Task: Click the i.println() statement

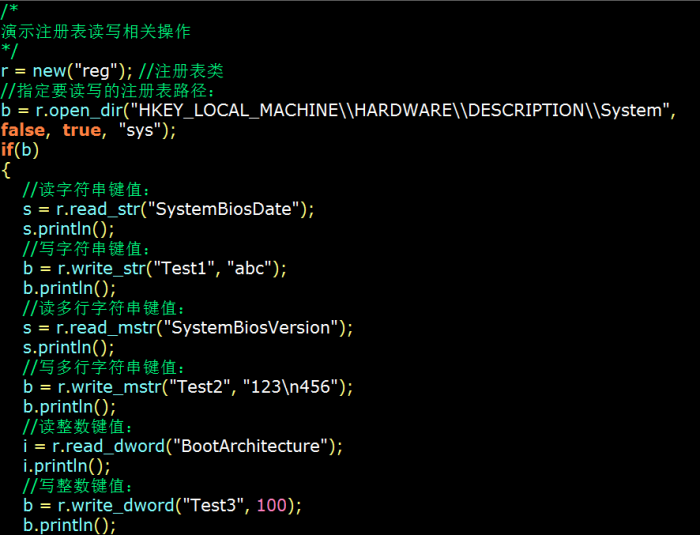Action: [x=67, y=466]
